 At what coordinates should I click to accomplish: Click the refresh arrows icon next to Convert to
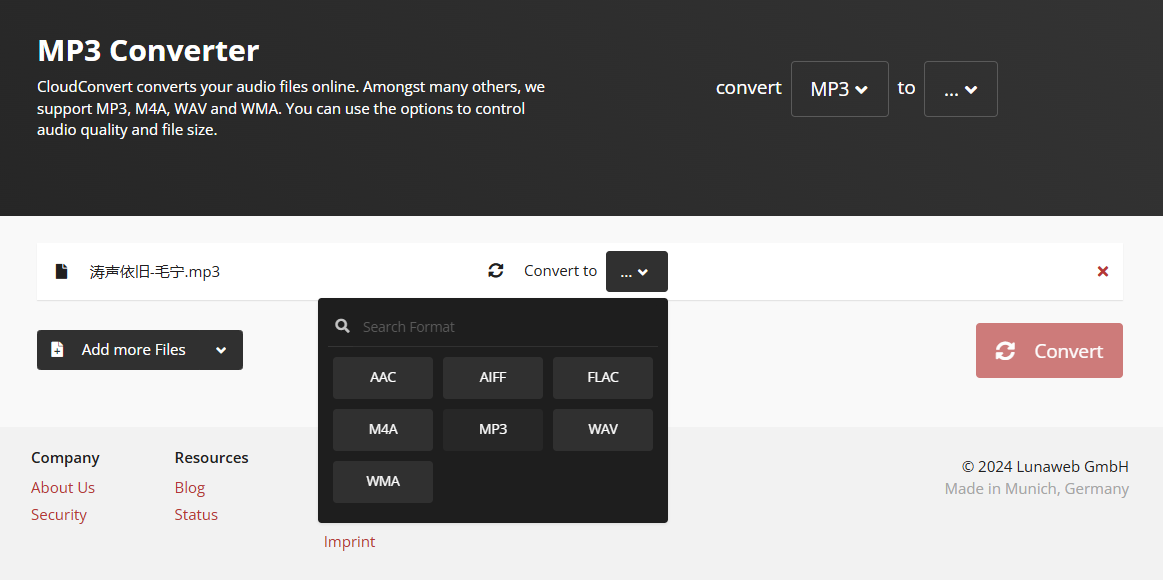(x=495, y=271)
